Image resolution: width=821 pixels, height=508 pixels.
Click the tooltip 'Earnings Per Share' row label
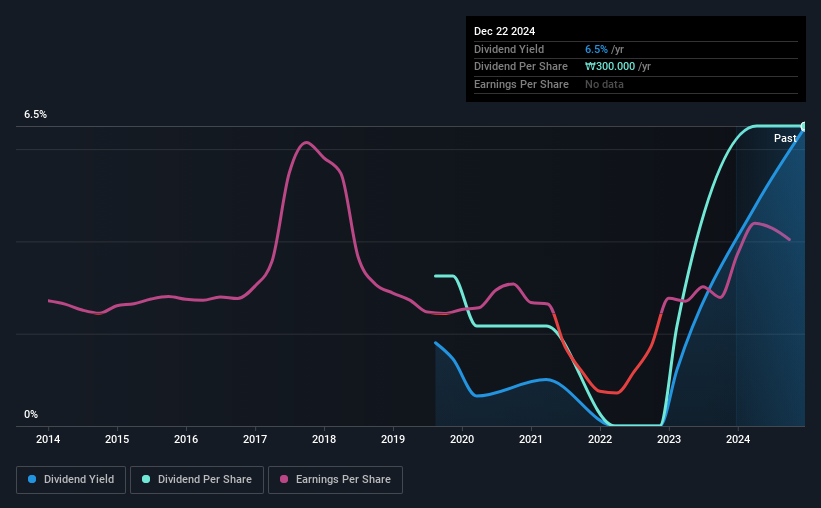tap(522, 84)
